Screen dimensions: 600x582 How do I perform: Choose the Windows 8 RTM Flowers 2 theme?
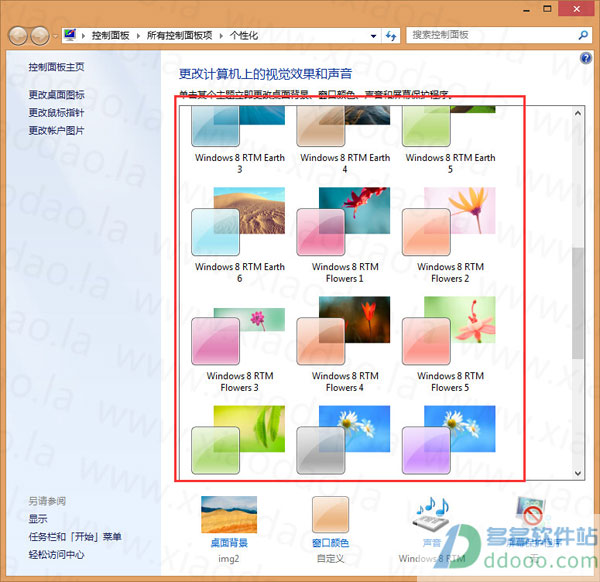pyautogui.click(x=450, y=235)
